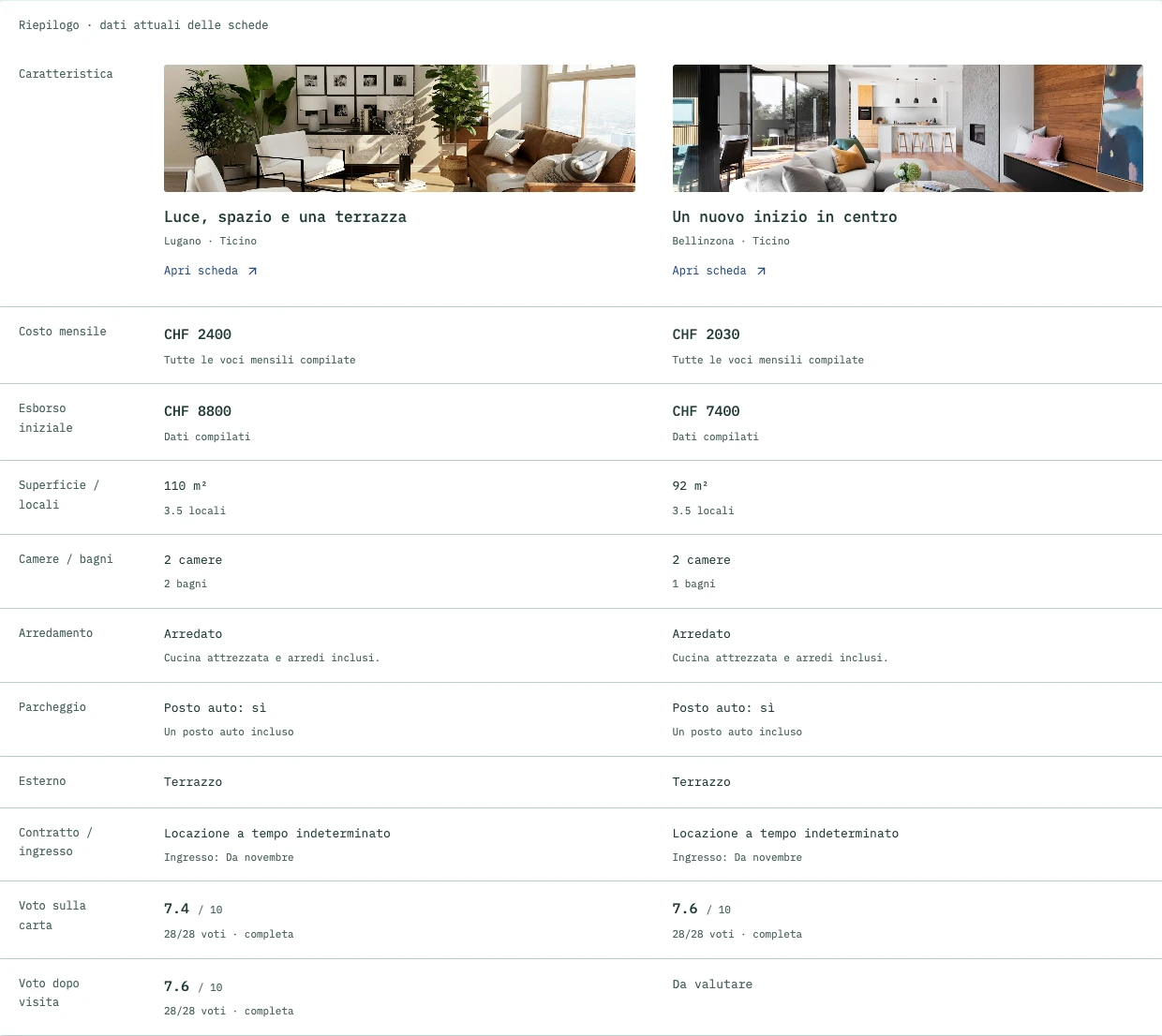Click the 'Caratteristica' column header
1162x1036 pixels.
click(66, 74)
